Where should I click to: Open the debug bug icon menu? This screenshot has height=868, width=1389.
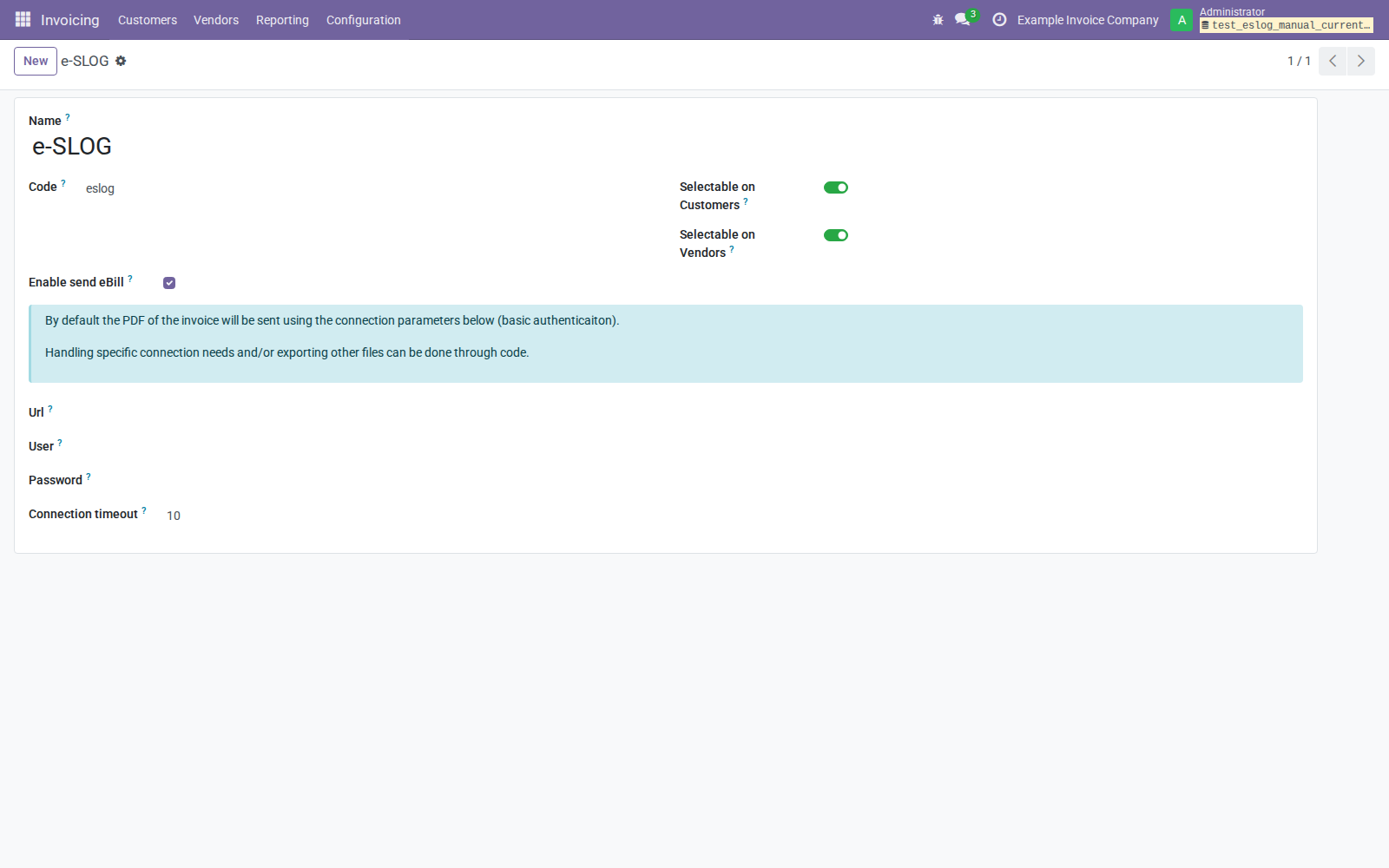coord(938,20)
